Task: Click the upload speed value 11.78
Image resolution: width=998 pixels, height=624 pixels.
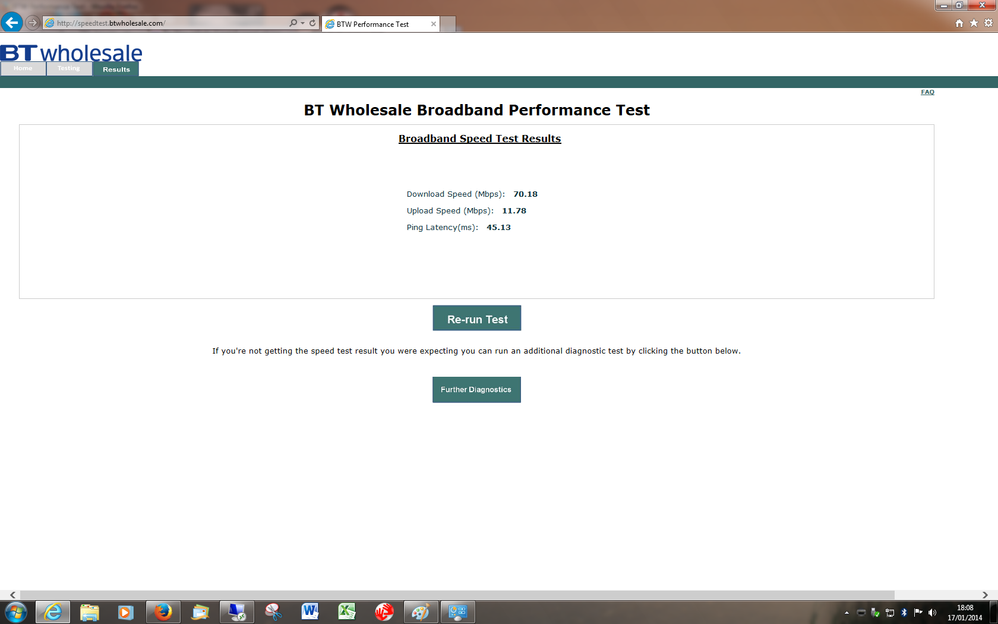Action: click(x=514, y=211)
